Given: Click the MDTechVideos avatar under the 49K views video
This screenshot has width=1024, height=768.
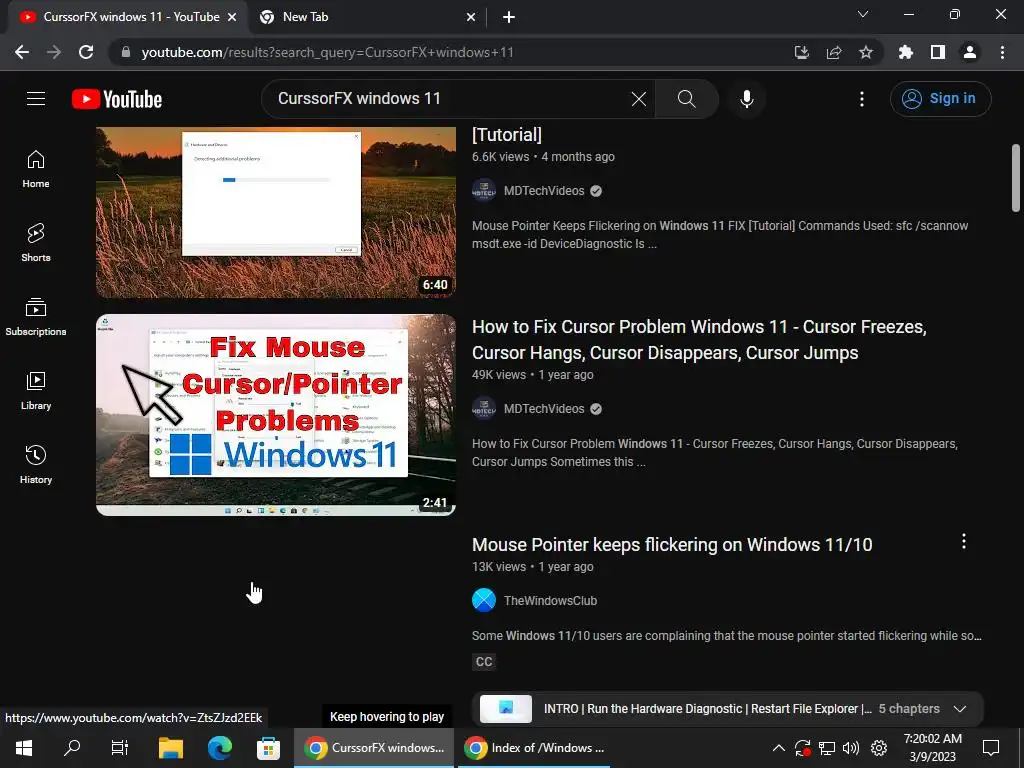Looking at the screenshot, I should [x=484, y=409].
